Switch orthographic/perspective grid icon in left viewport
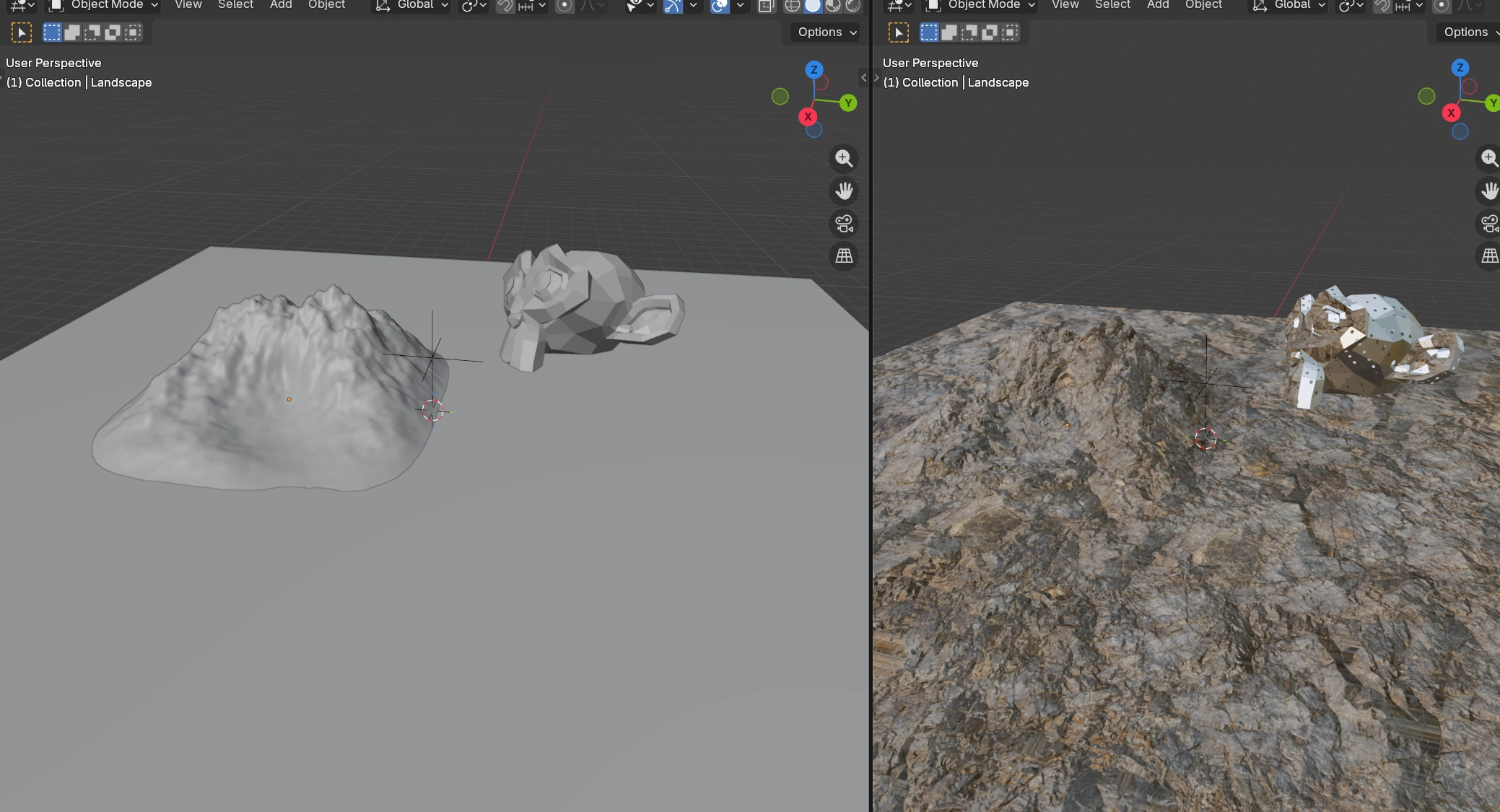This screenshot has width=1500, height=812. (844, 256)
